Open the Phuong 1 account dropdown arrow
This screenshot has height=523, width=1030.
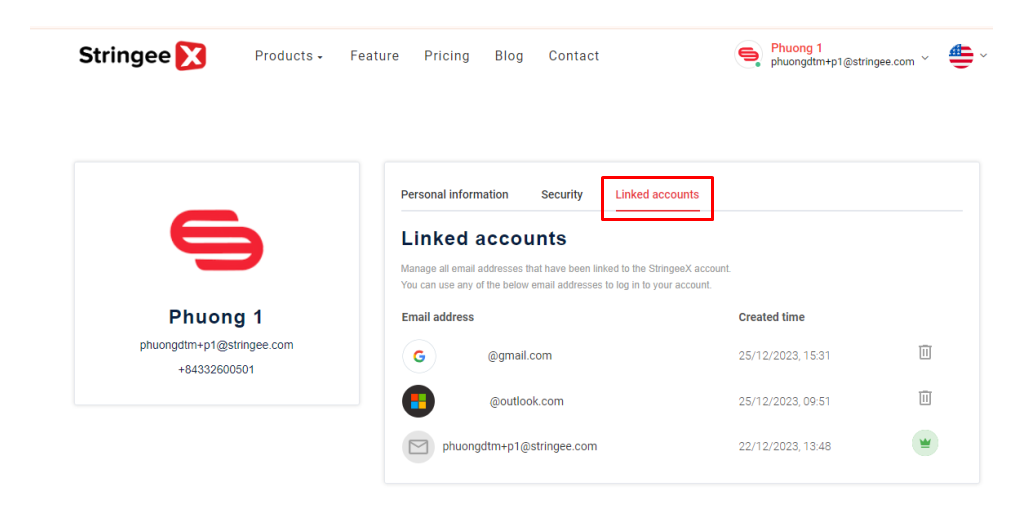click(925, 57)
